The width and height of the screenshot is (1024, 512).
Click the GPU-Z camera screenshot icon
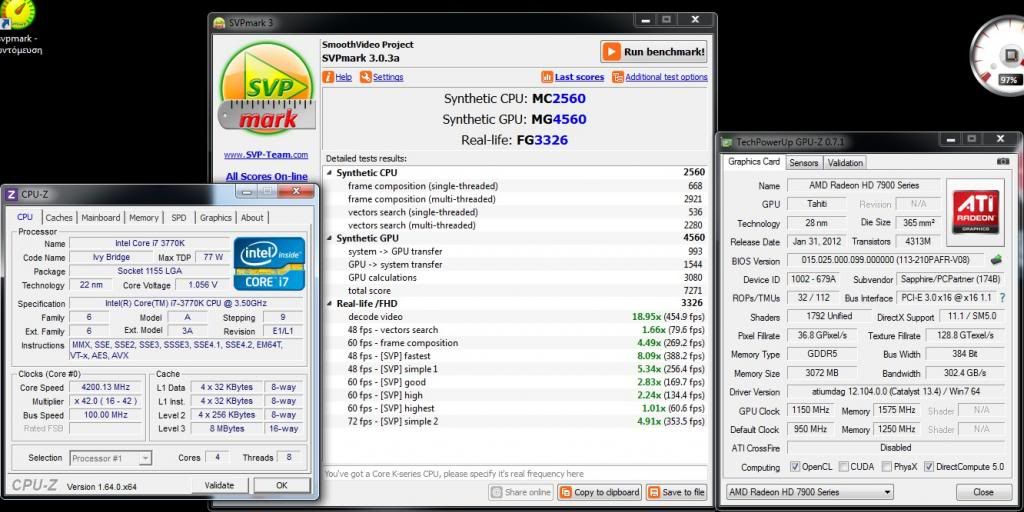point(1003,161)
